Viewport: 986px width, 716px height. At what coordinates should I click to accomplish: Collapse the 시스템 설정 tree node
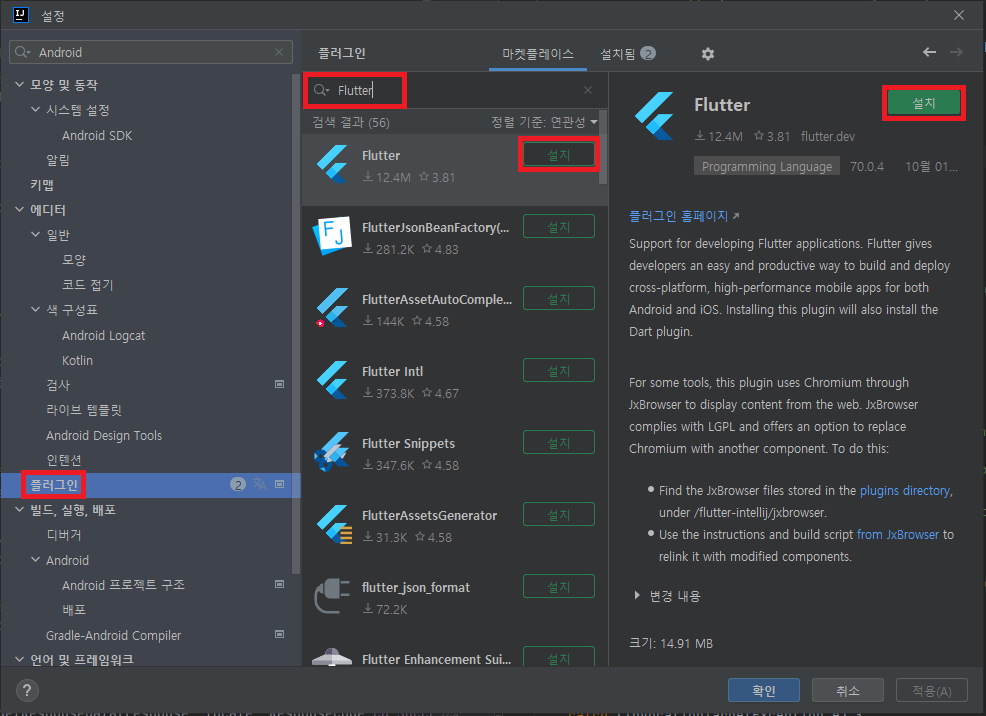coord(36,109)
